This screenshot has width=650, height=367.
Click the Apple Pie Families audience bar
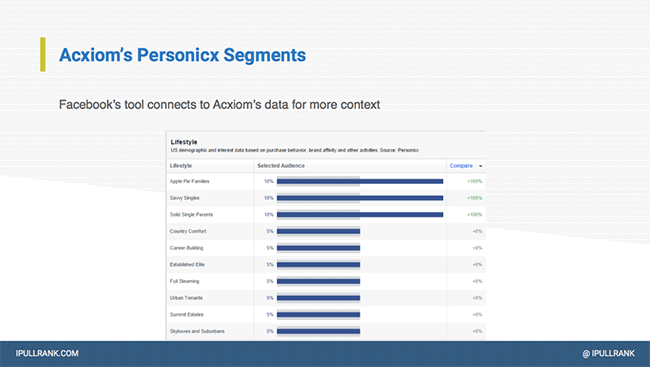(x=360, y=181)
